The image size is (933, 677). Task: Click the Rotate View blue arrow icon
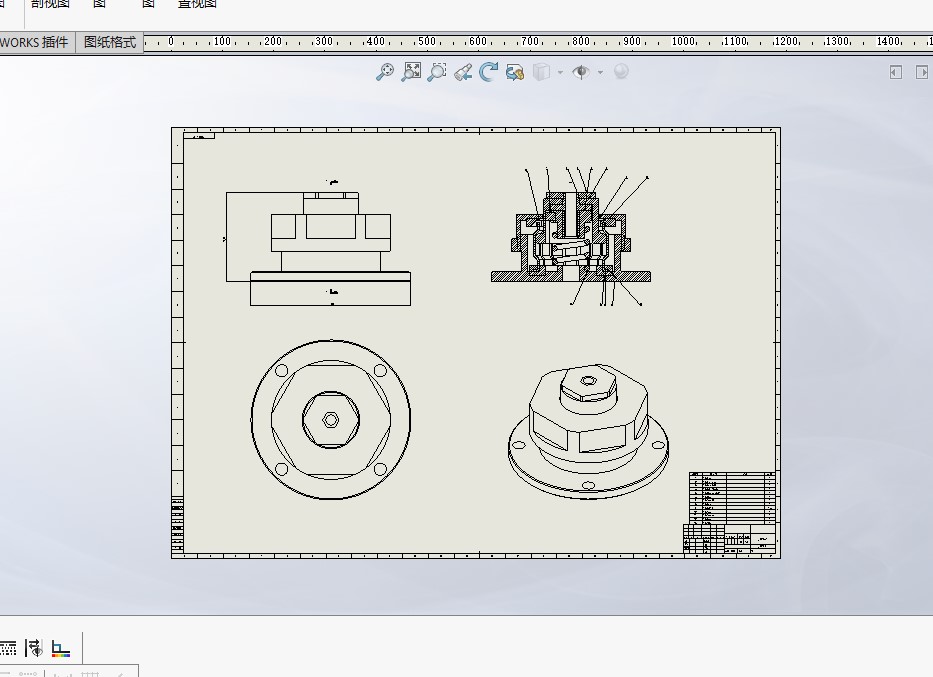489,72
